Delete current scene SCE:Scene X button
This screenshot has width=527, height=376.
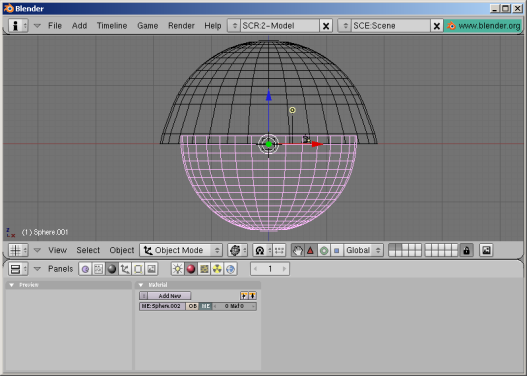tap(437, 26)
